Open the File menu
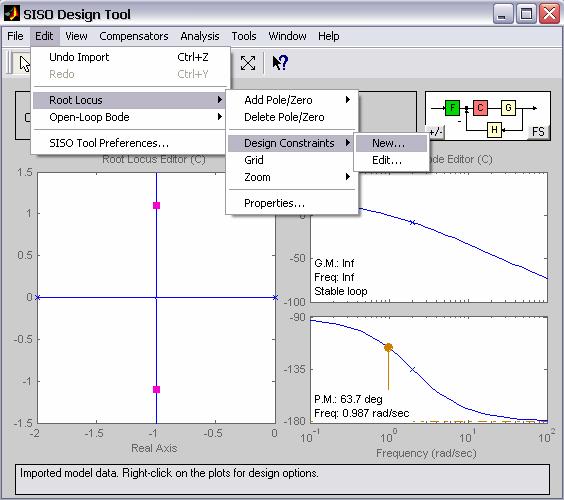This screenshot has height=500, width=564. tap(15, 36)
